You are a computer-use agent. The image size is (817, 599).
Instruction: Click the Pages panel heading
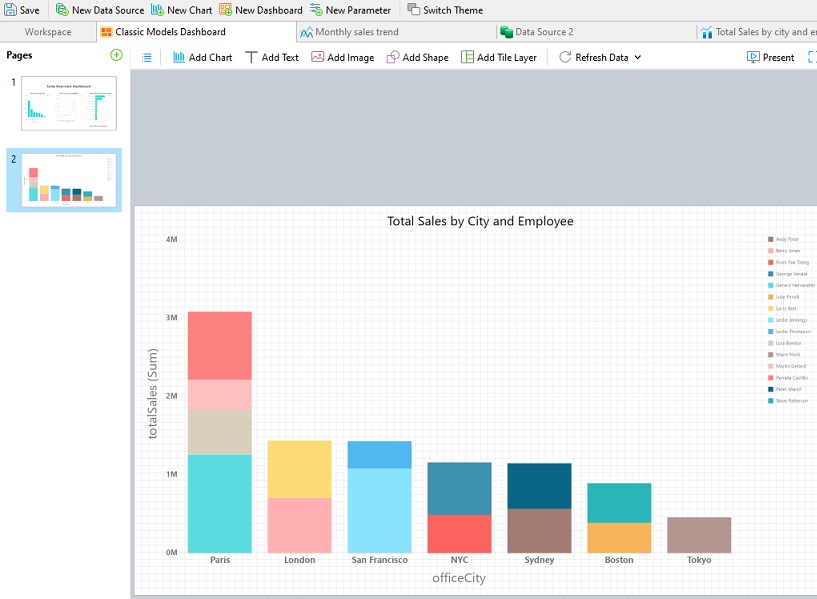tap(19, 55)
